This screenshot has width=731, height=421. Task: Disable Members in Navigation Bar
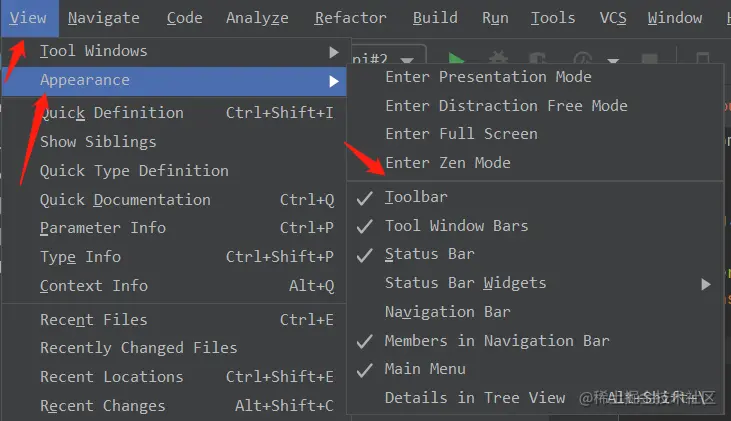click(497, 341)
